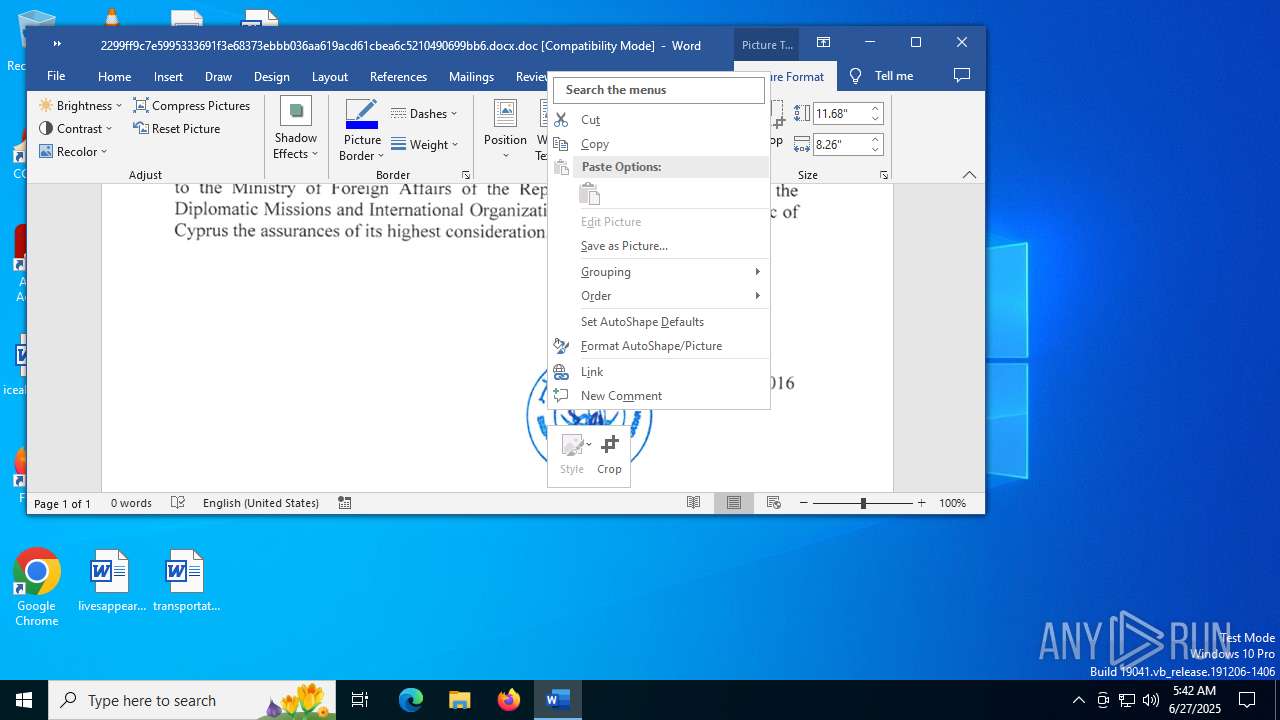The image size is (1280, 720).
Task: Choose Link from context menu
Action: click(x=660, y=372)
